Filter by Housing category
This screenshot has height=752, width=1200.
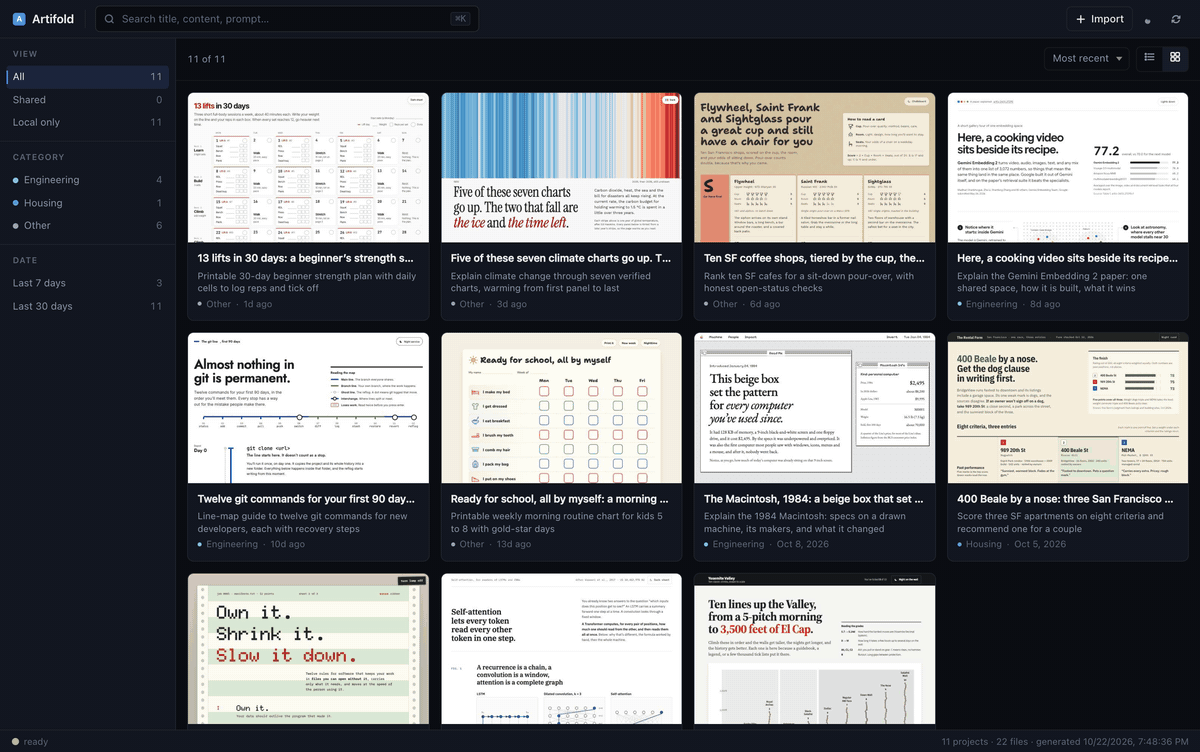coord(87,203)
